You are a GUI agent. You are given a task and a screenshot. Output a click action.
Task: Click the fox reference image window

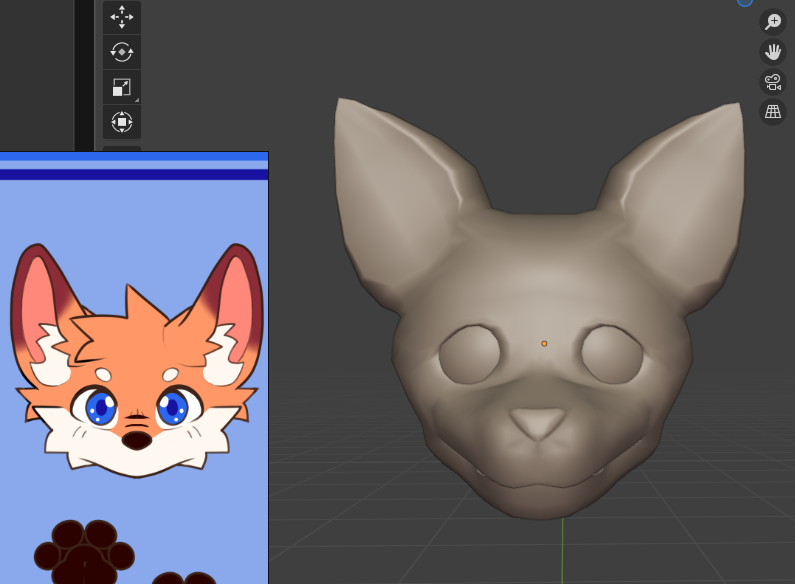(x=134, y=368)
